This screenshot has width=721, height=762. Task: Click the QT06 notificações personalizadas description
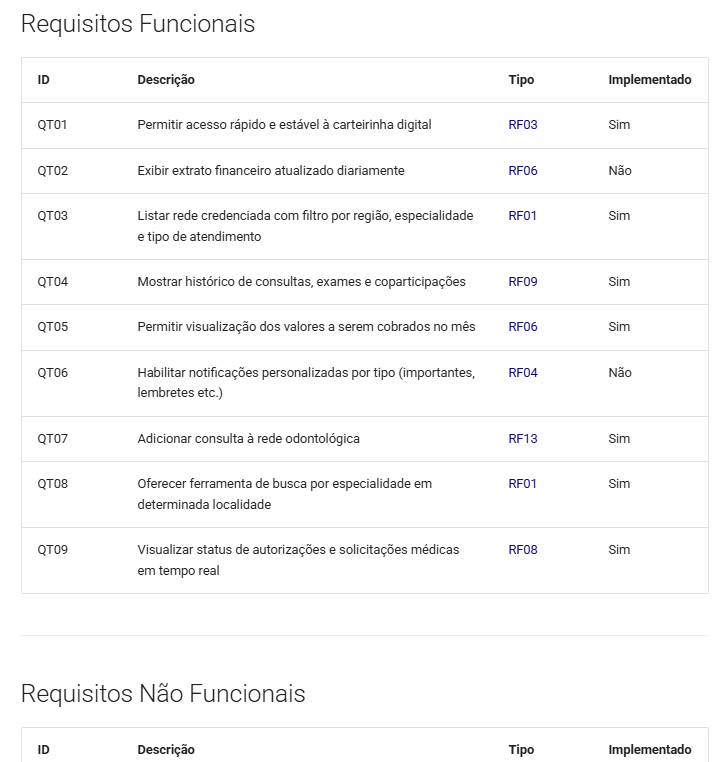[306, 383]
